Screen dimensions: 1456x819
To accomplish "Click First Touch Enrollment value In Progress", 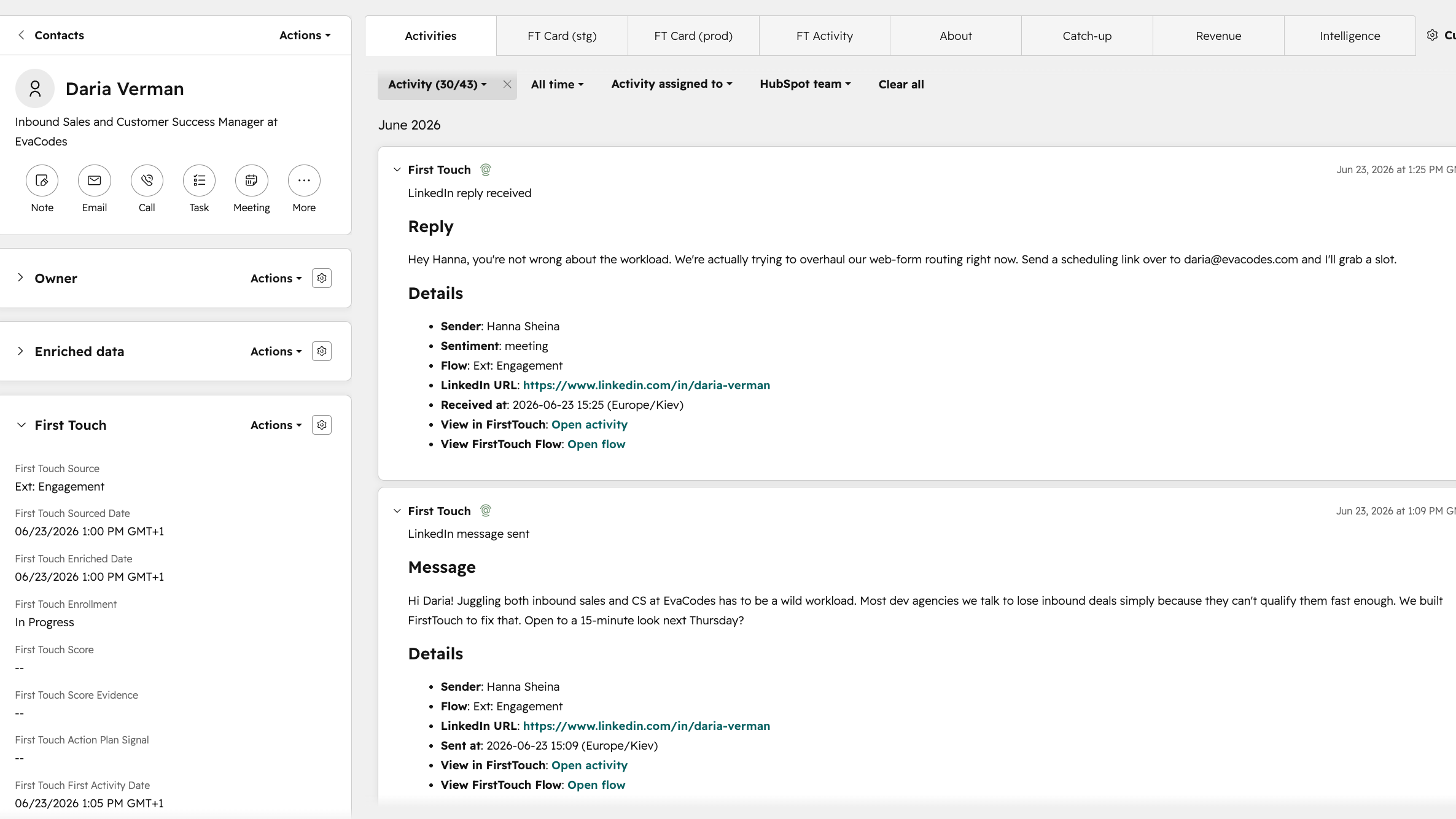I will pyautogui.click(x=44, y=622).
